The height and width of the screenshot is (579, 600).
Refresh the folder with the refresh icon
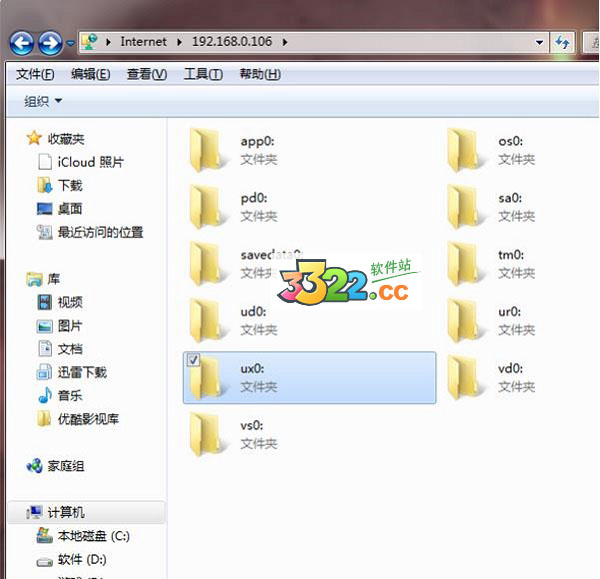[562, 42]
